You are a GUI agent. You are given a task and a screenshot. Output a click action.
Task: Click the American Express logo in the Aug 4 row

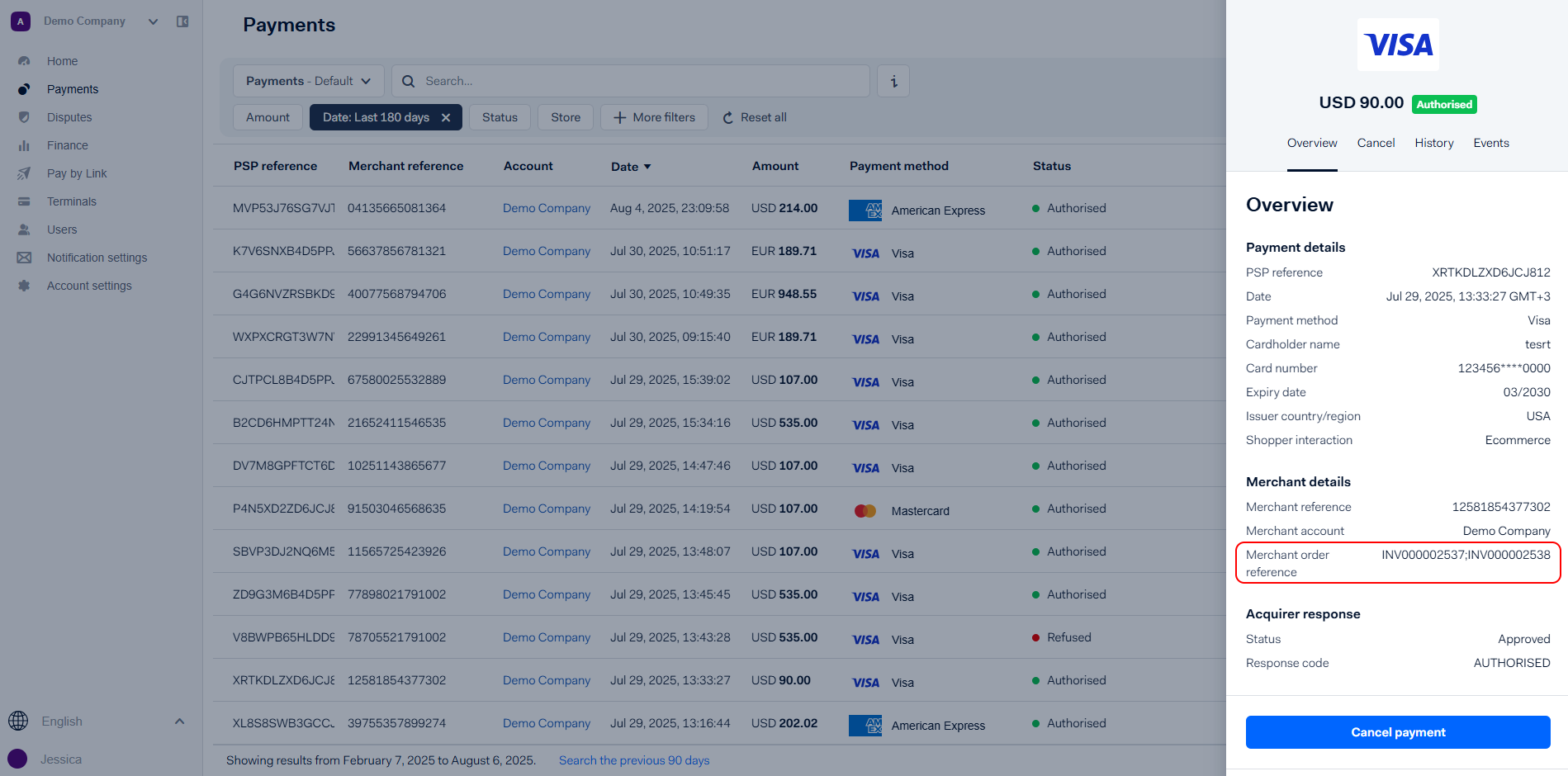[x=865, y=210]
